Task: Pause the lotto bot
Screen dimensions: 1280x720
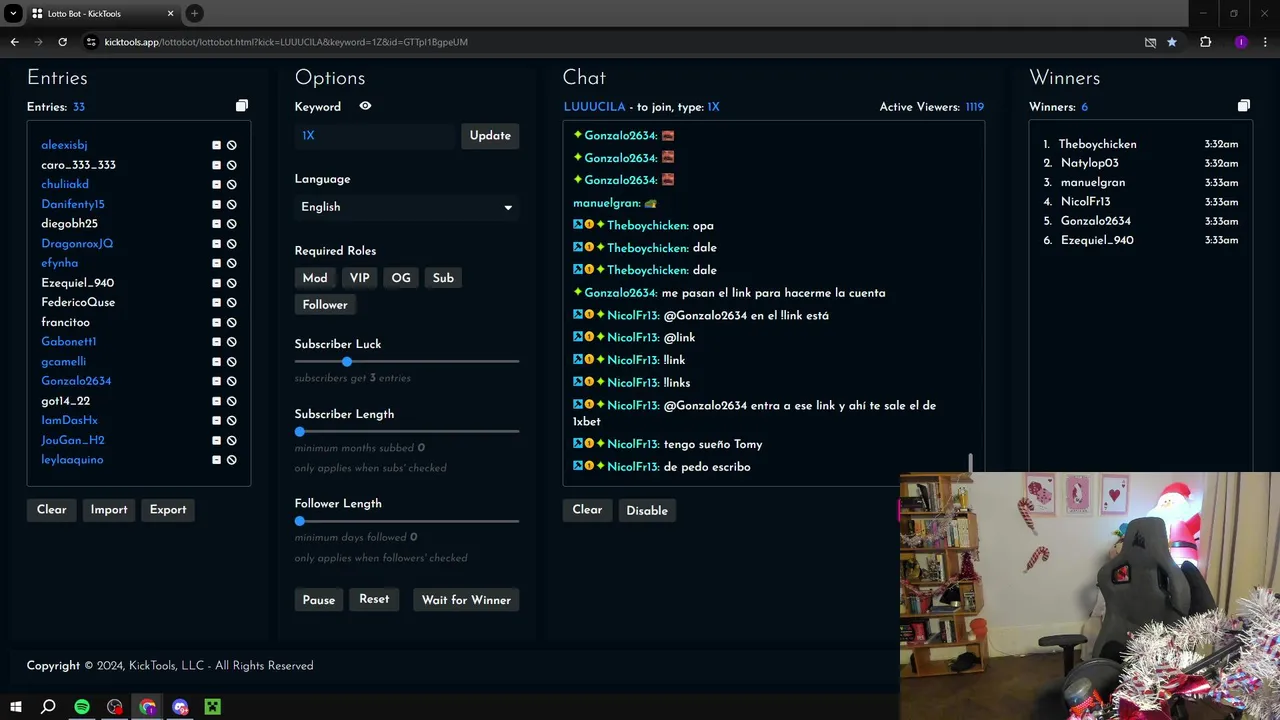Action: point(319,600)
